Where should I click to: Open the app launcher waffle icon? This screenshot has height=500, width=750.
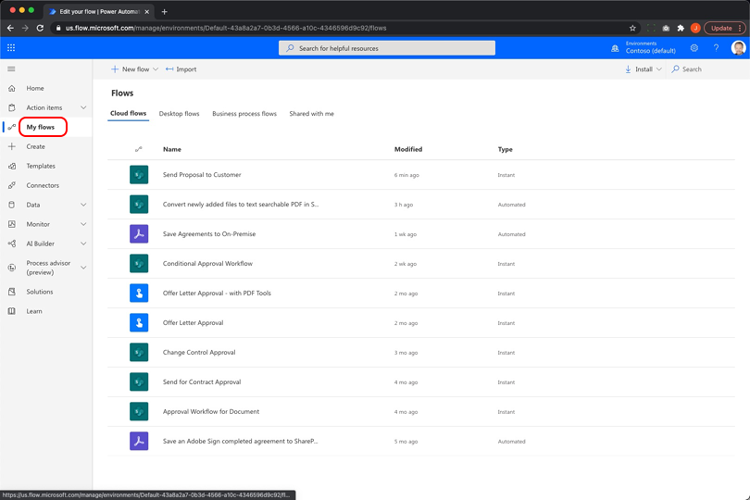[x=11, y=48]
